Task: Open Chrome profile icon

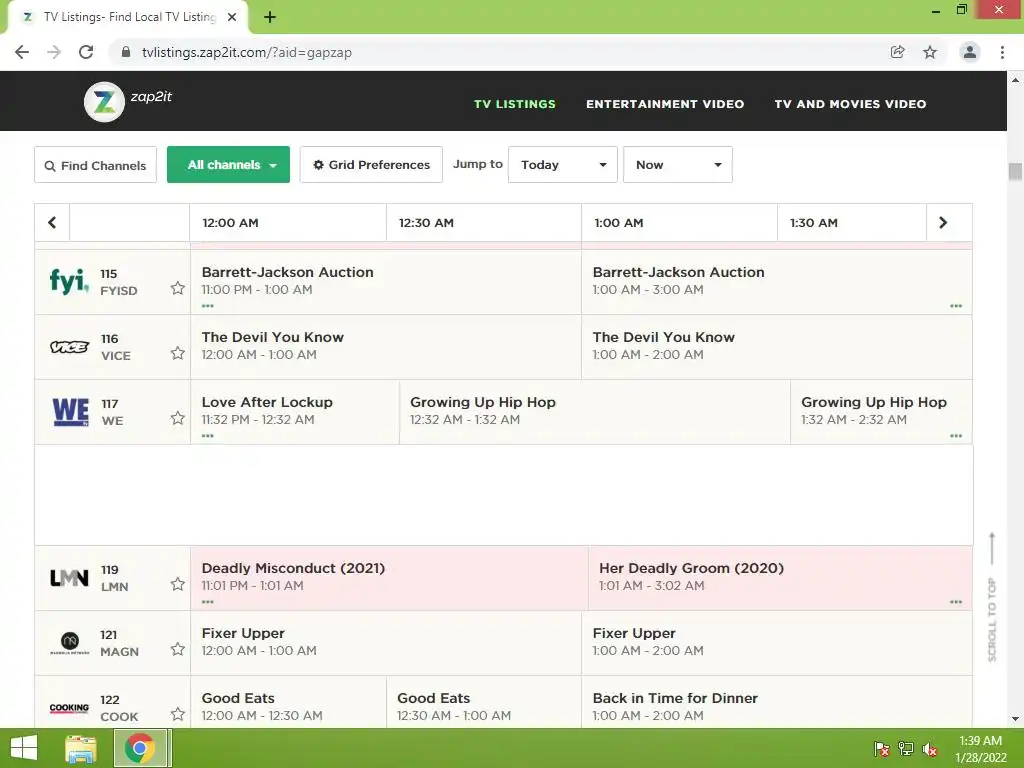Action: (970, 52)
